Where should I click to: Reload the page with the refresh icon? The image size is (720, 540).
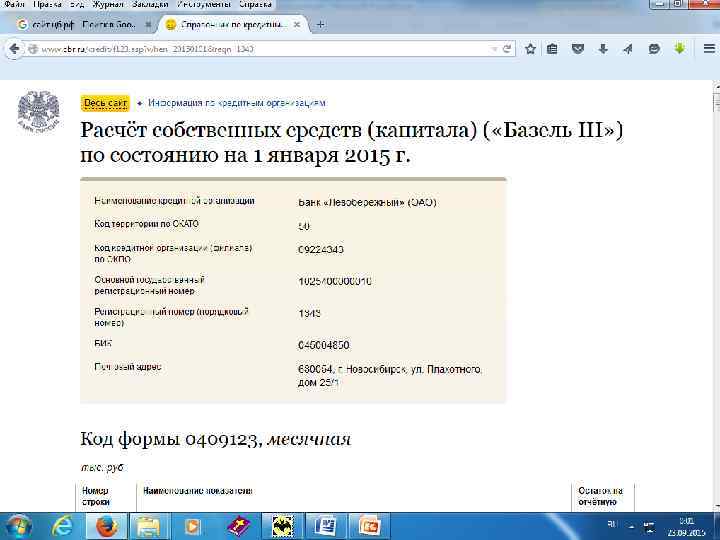pos(507,49)
